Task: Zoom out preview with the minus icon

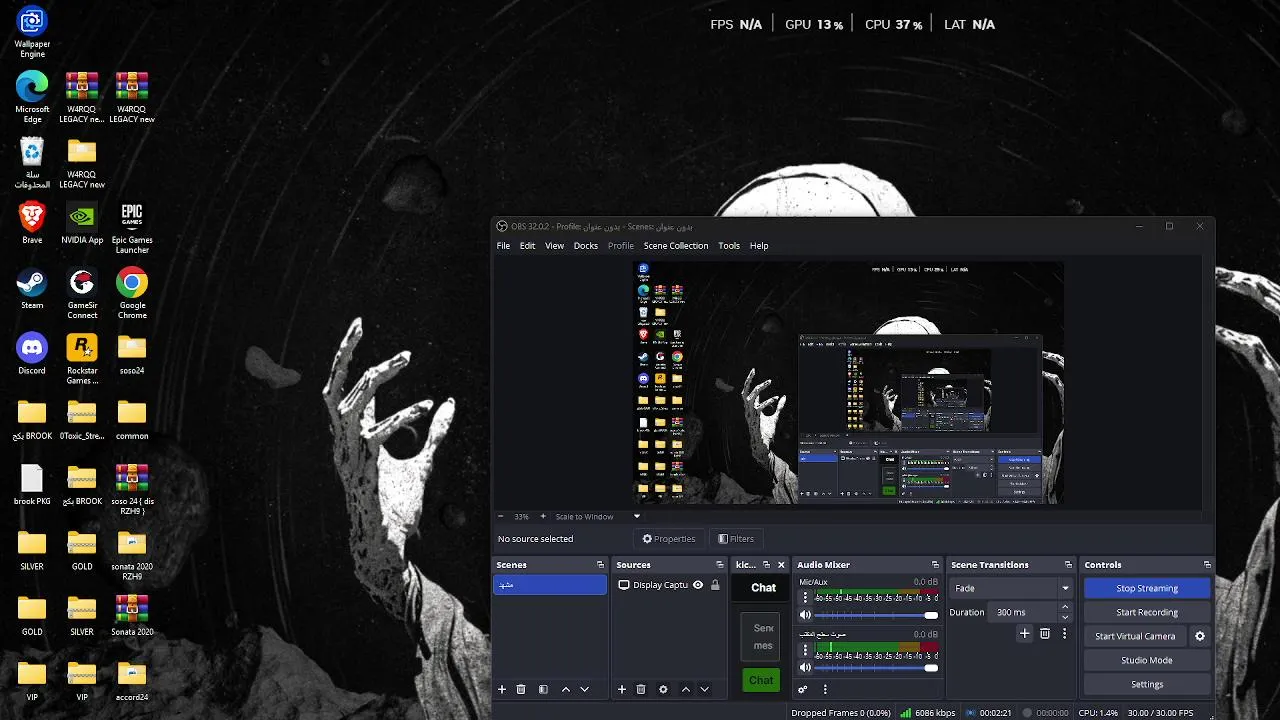Action: (502, 517)
